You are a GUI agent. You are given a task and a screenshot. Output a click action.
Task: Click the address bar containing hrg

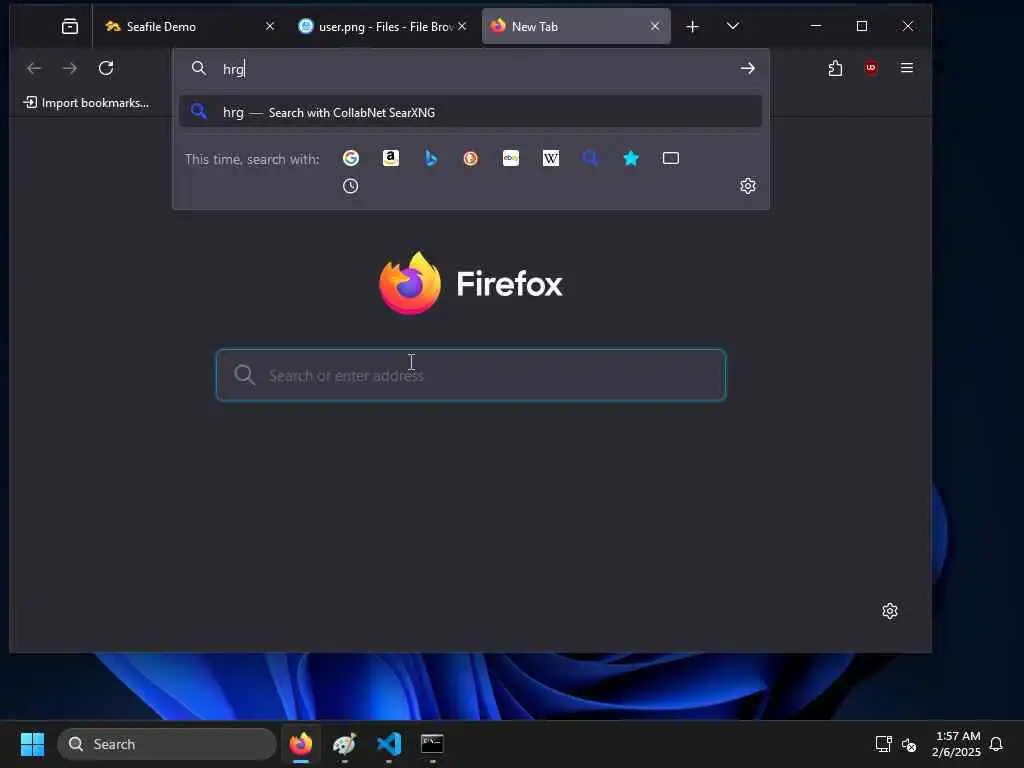(470, 69)
